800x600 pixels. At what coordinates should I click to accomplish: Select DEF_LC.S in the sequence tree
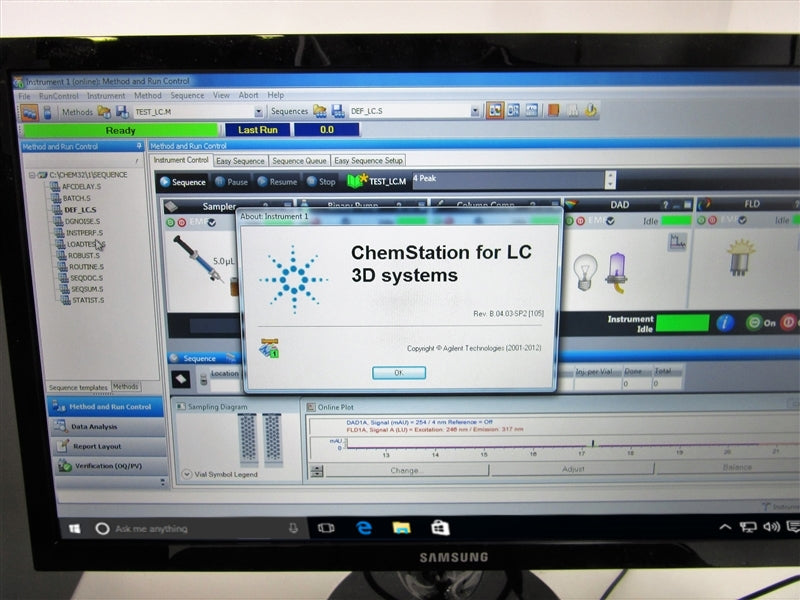[x=80, y=210]
